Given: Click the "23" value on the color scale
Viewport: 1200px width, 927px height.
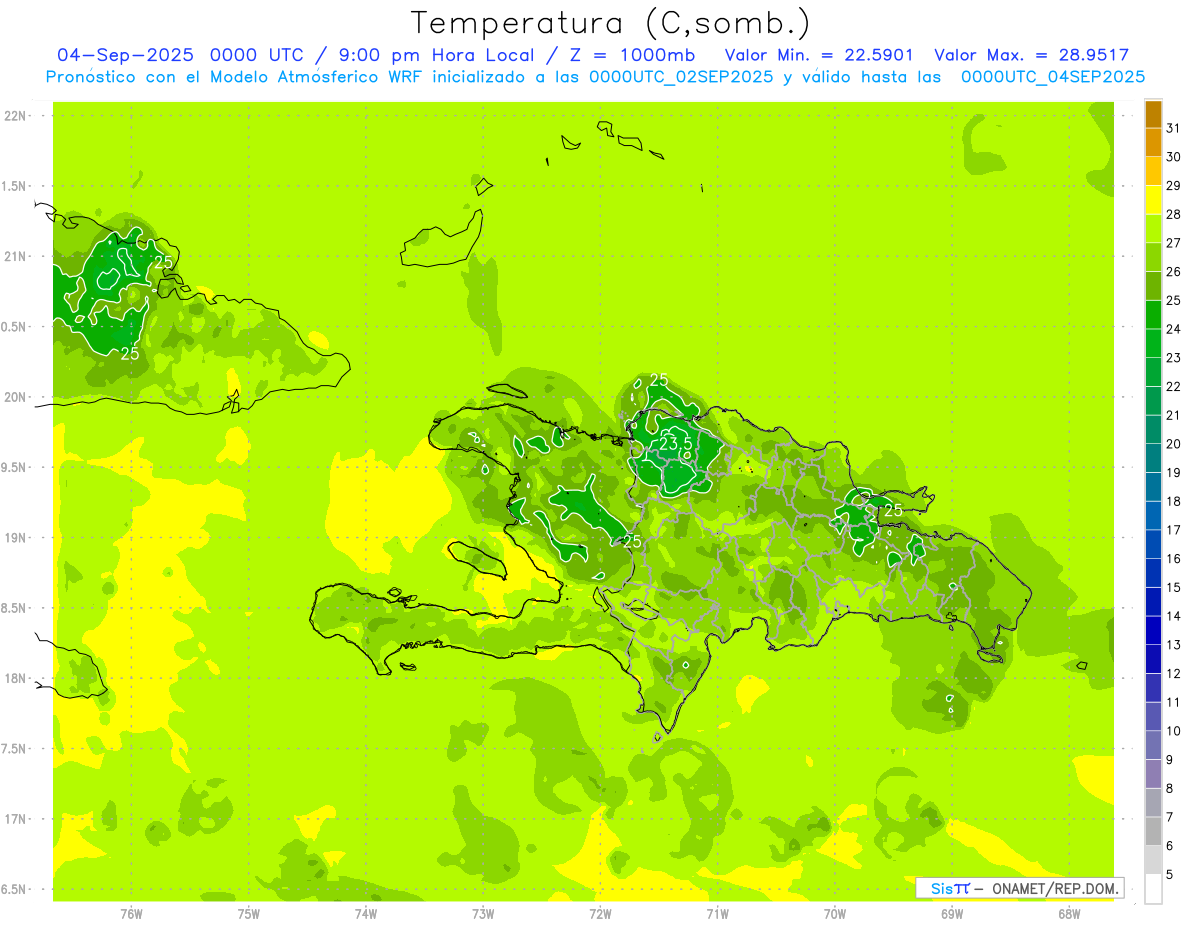Looking at the screenshot, I should 1174,358.
